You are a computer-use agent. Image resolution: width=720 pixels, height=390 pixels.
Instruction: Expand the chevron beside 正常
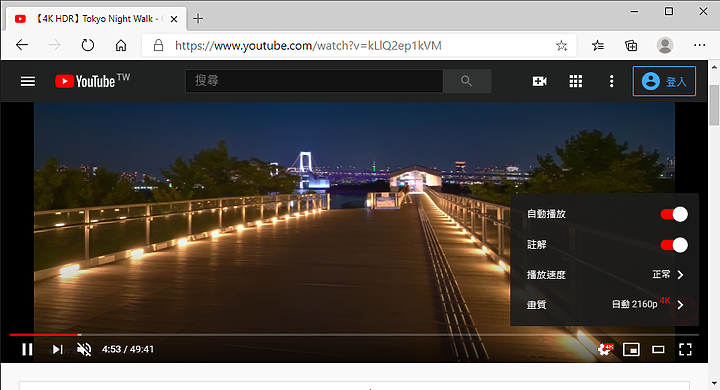[681, 275]
